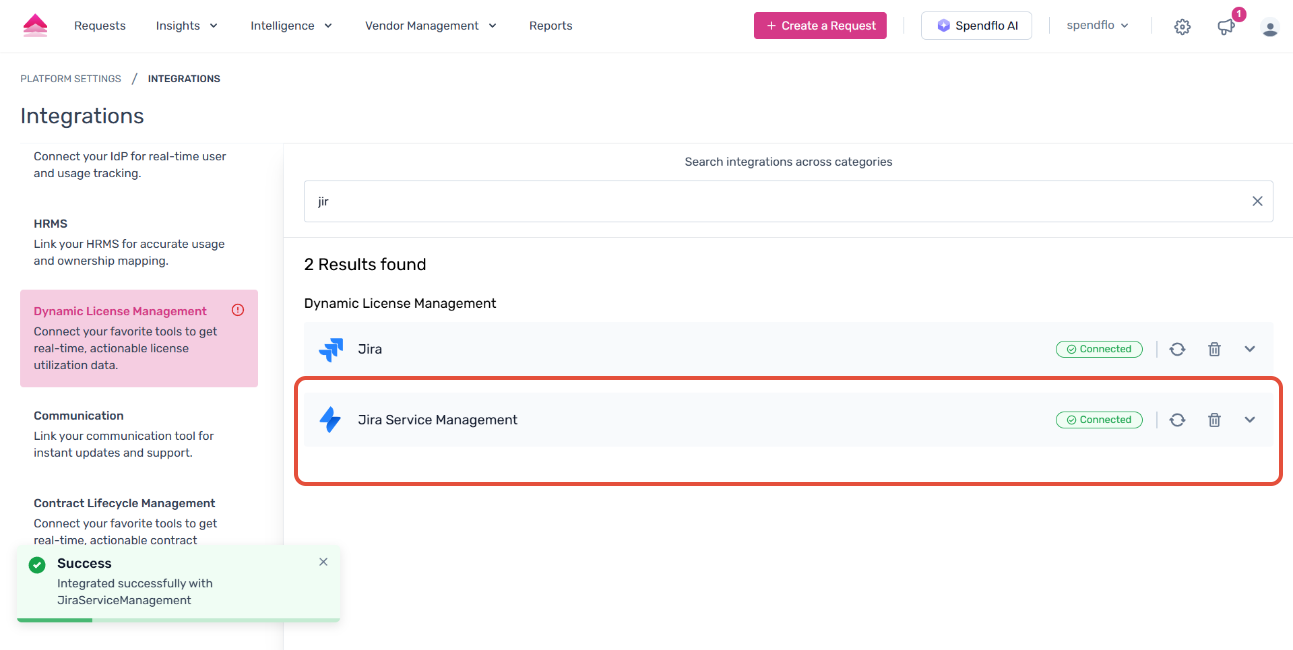Click the '2 Results found' text
This screenshot has width=1293, height=650.
coord(365,264)
